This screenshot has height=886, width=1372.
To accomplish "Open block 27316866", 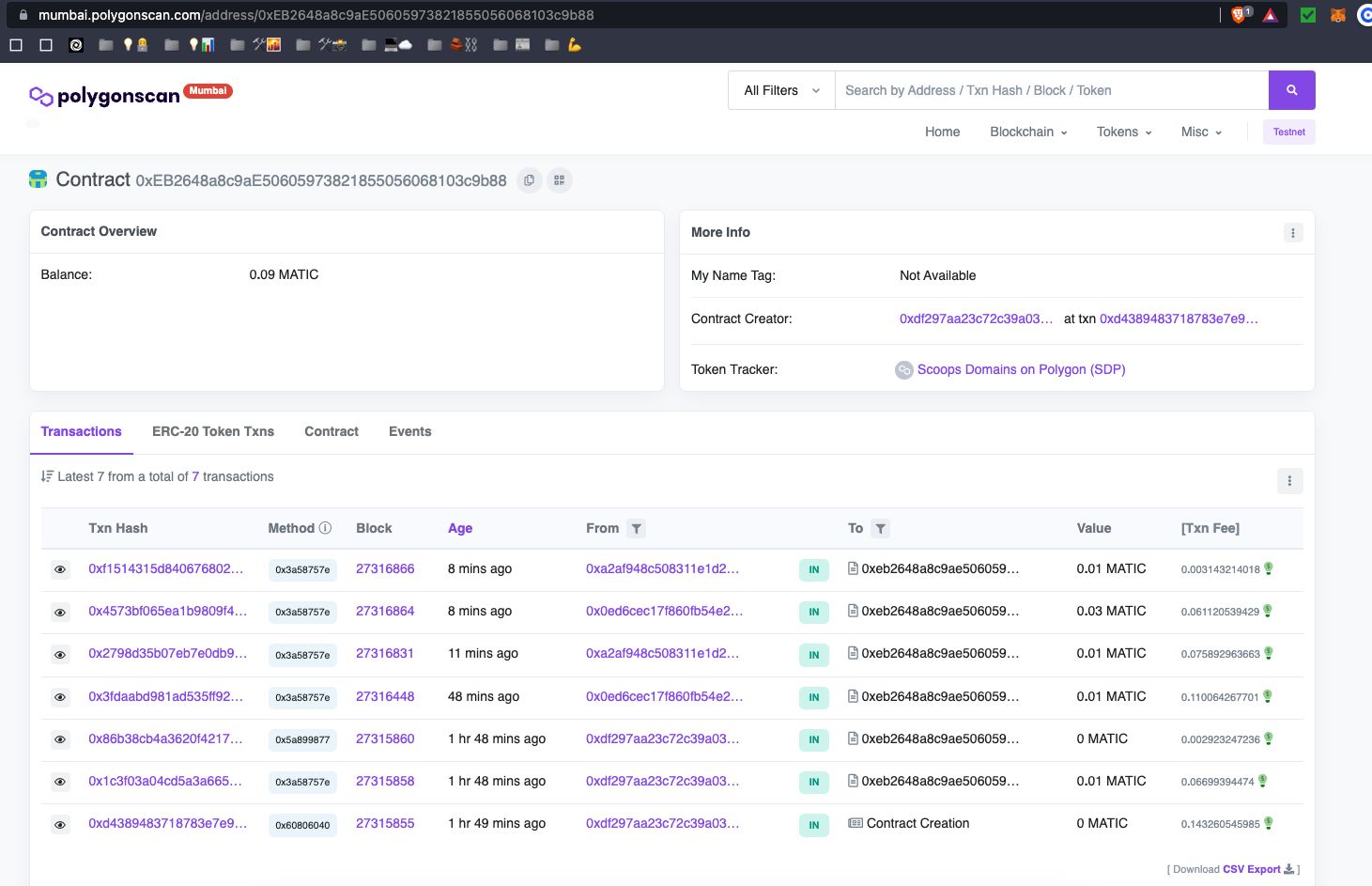I will coord(385,568).
